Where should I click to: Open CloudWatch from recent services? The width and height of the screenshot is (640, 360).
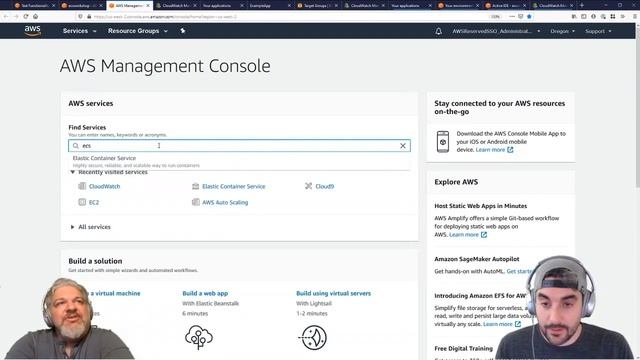104,186
